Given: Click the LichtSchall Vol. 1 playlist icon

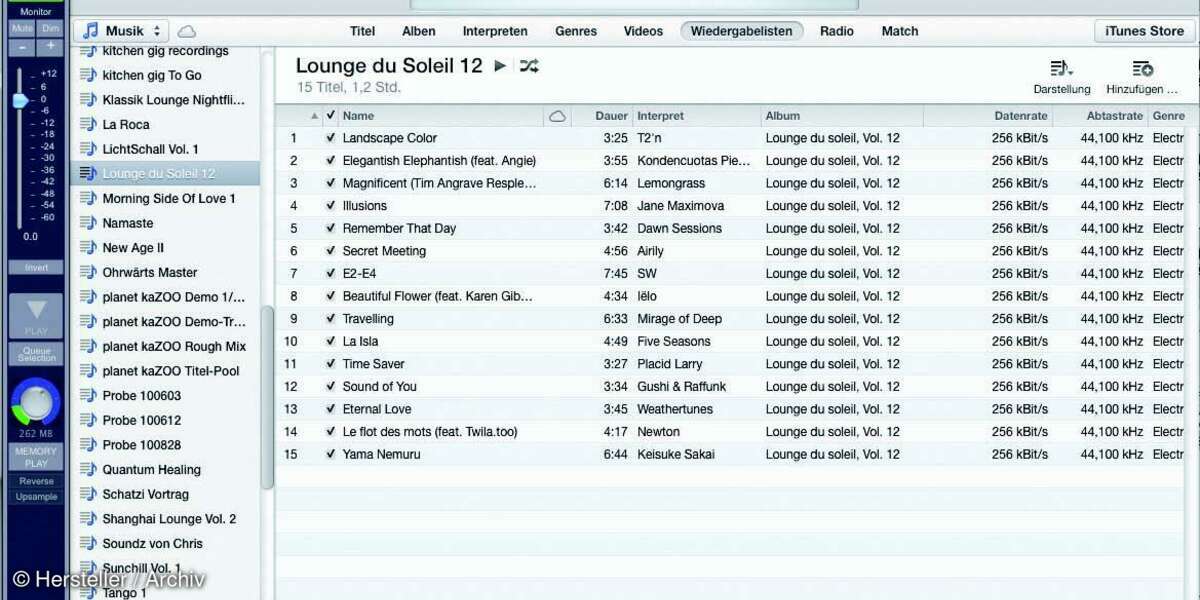Looking at the screenshot, I should point(88,149).
